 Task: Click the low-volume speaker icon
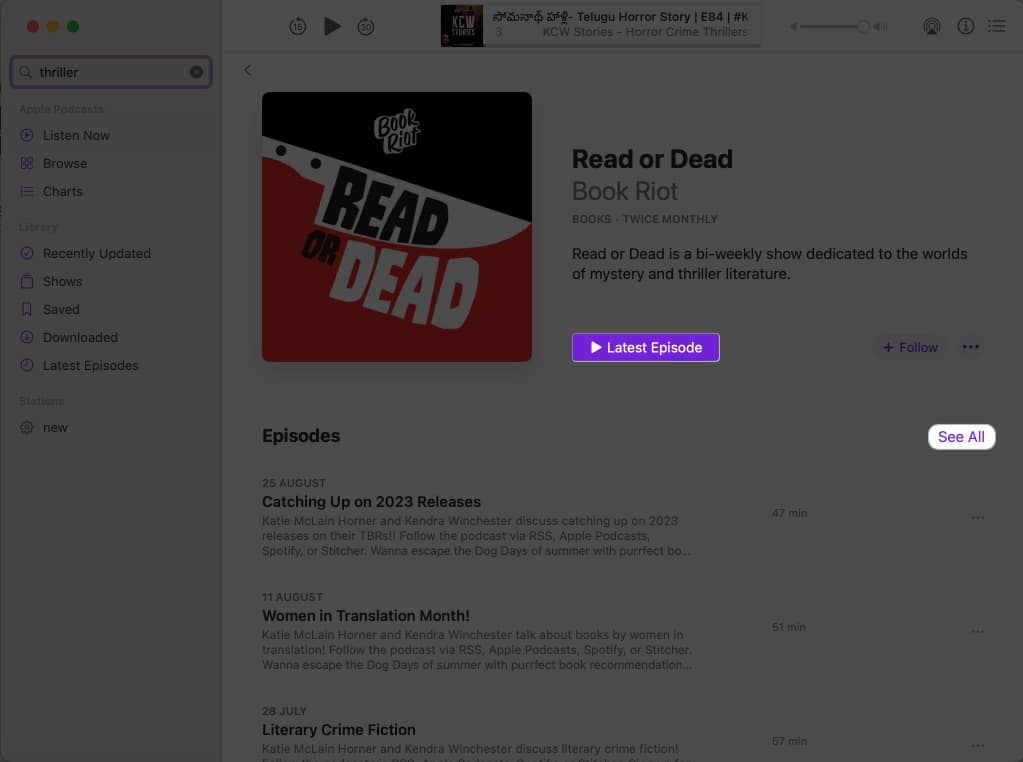[x=793, y=27]
